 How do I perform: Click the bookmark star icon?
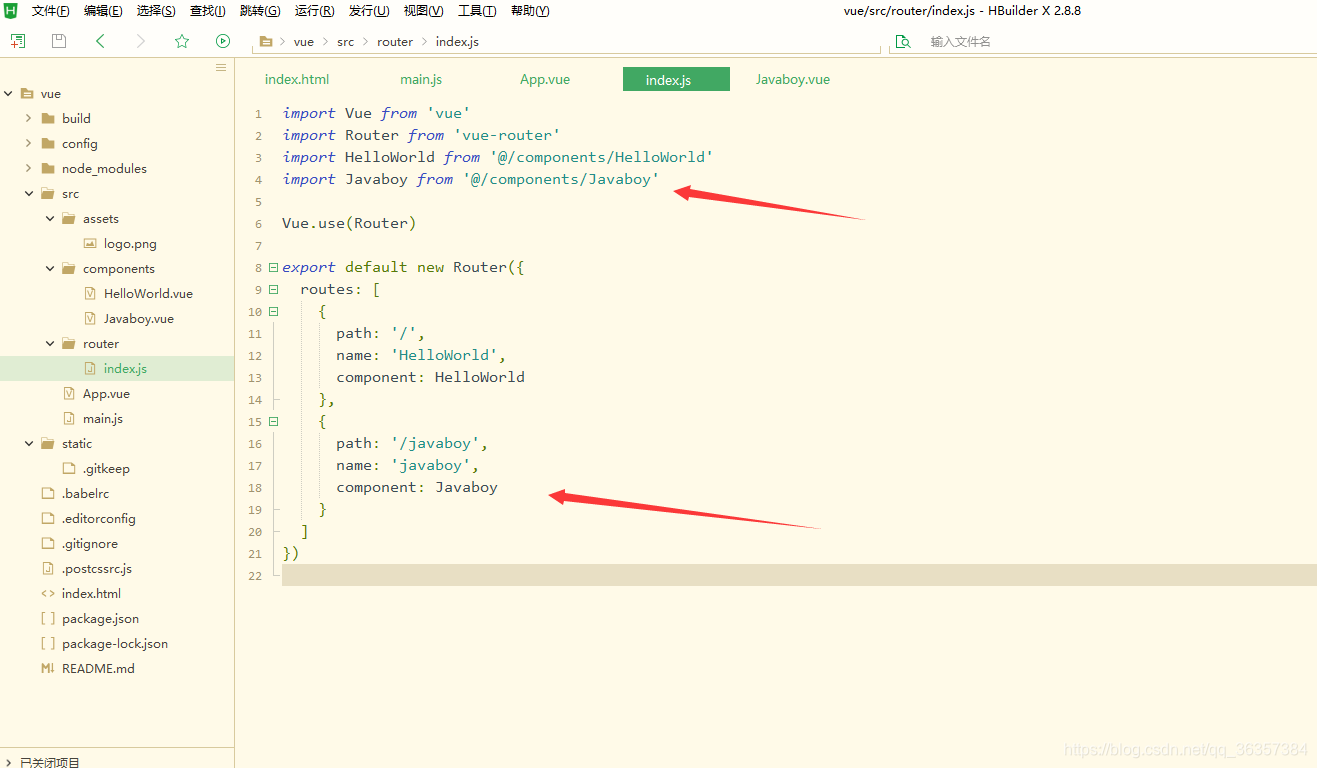[x=182, y=41]
